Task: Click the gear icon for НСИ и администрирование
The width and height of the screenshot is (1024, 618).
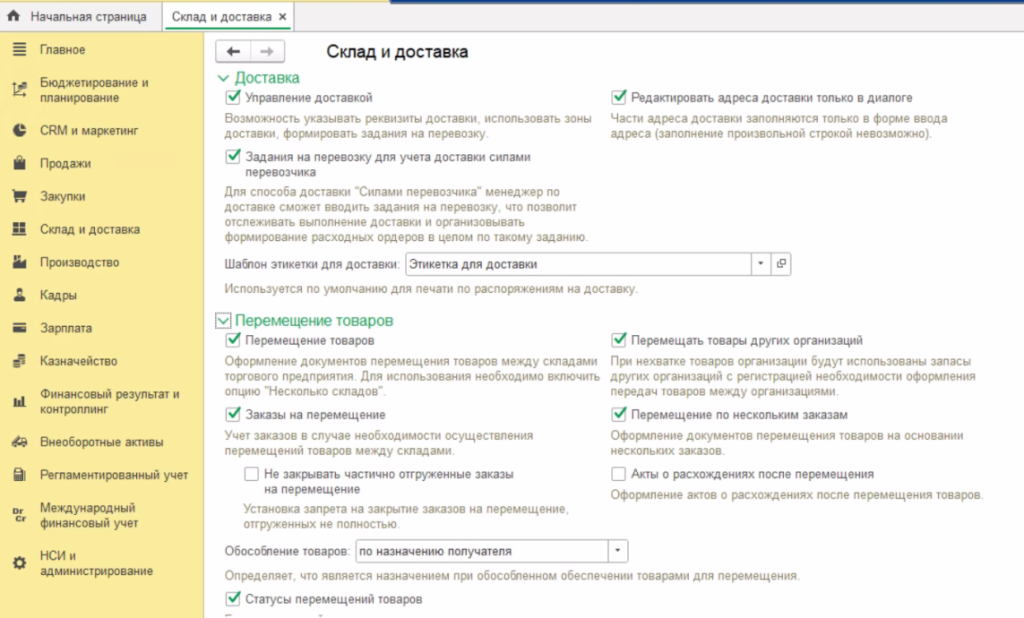Action: pyautogui.click(x=18, y=563)
